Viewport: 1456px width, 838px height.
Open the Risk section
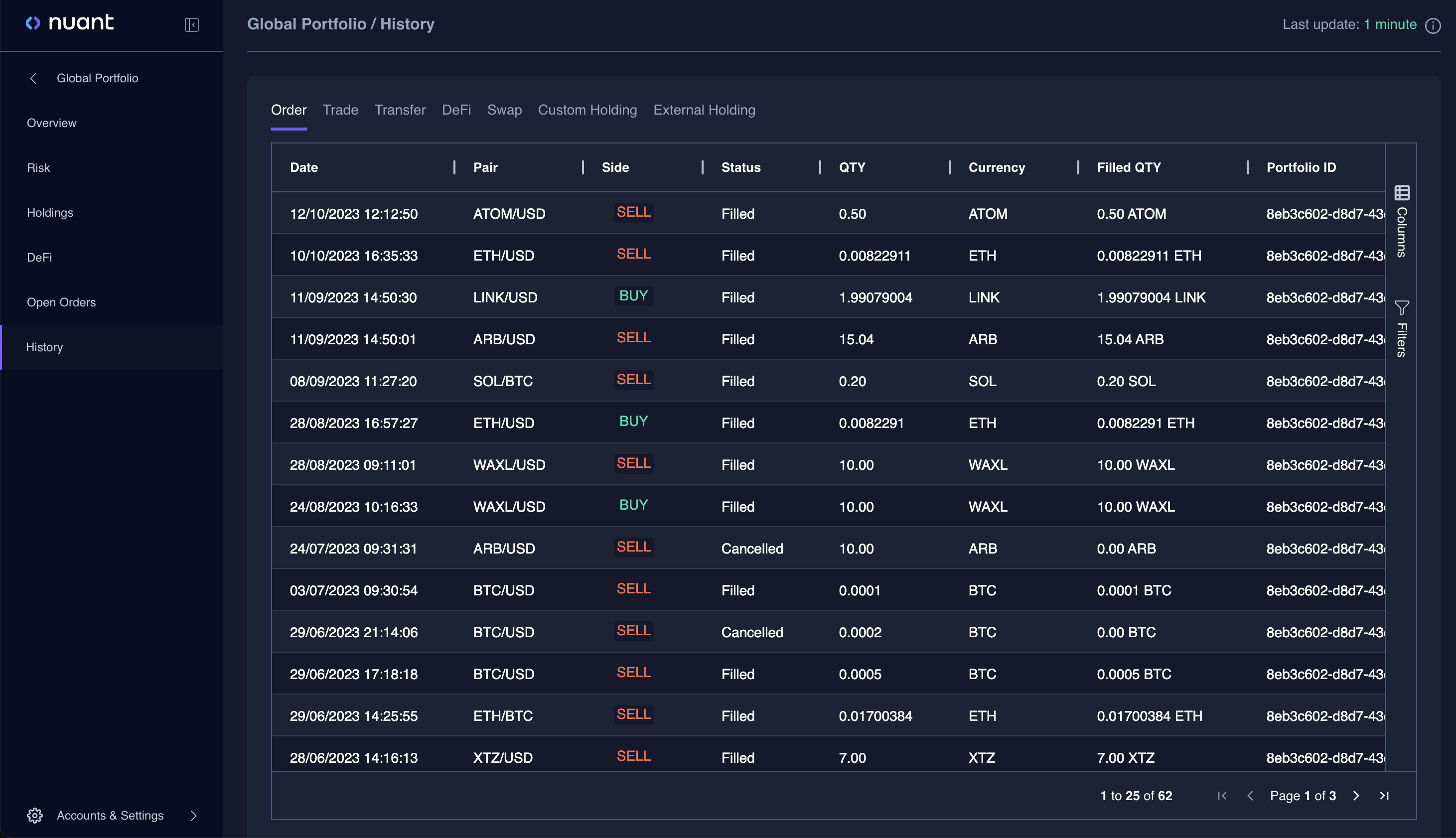(x=38, y=167)
